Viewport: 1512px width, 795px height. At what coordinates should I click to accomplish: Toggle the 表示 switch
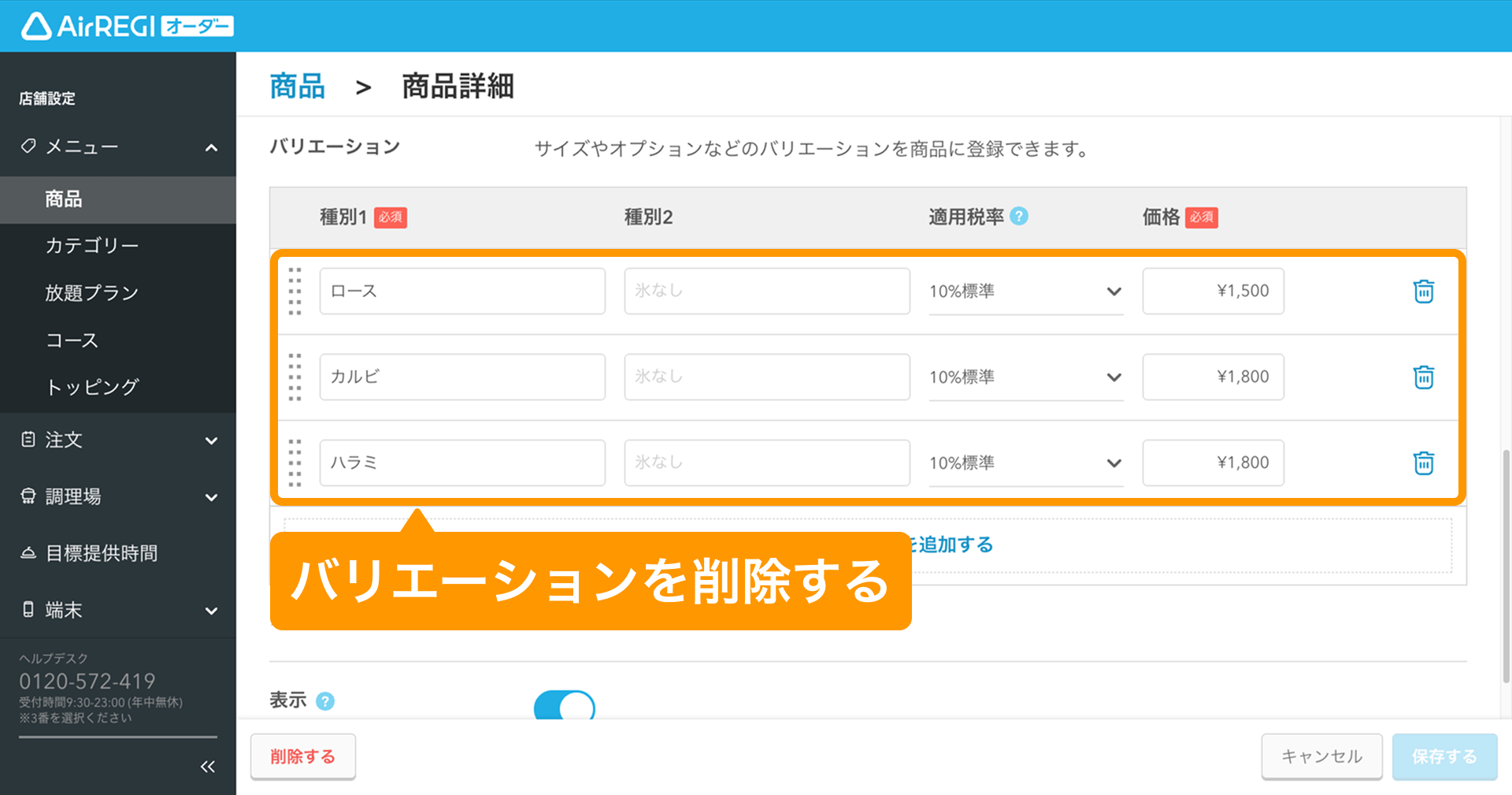[565, 707]
